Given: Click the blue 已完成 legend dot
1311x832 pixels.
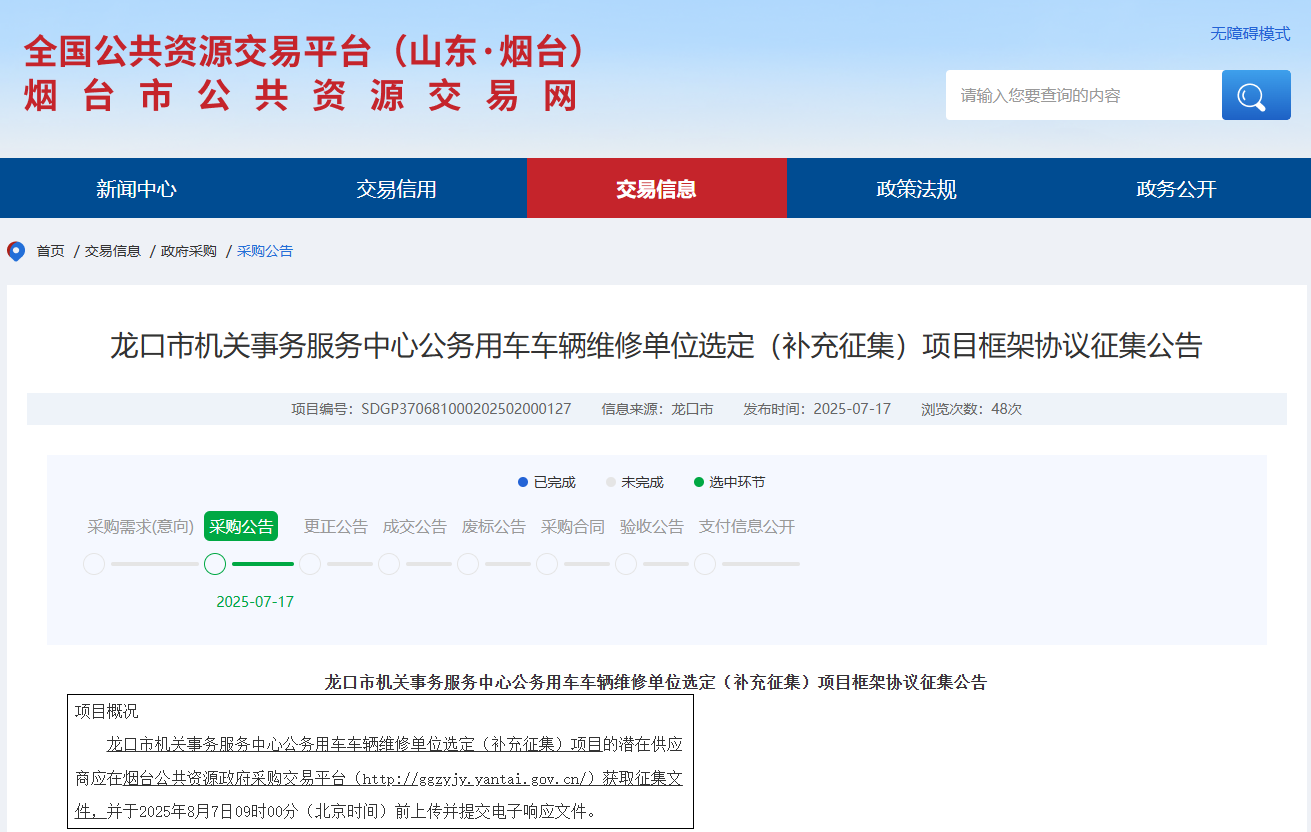Looking at the screenshot, I should pos(523,482).
